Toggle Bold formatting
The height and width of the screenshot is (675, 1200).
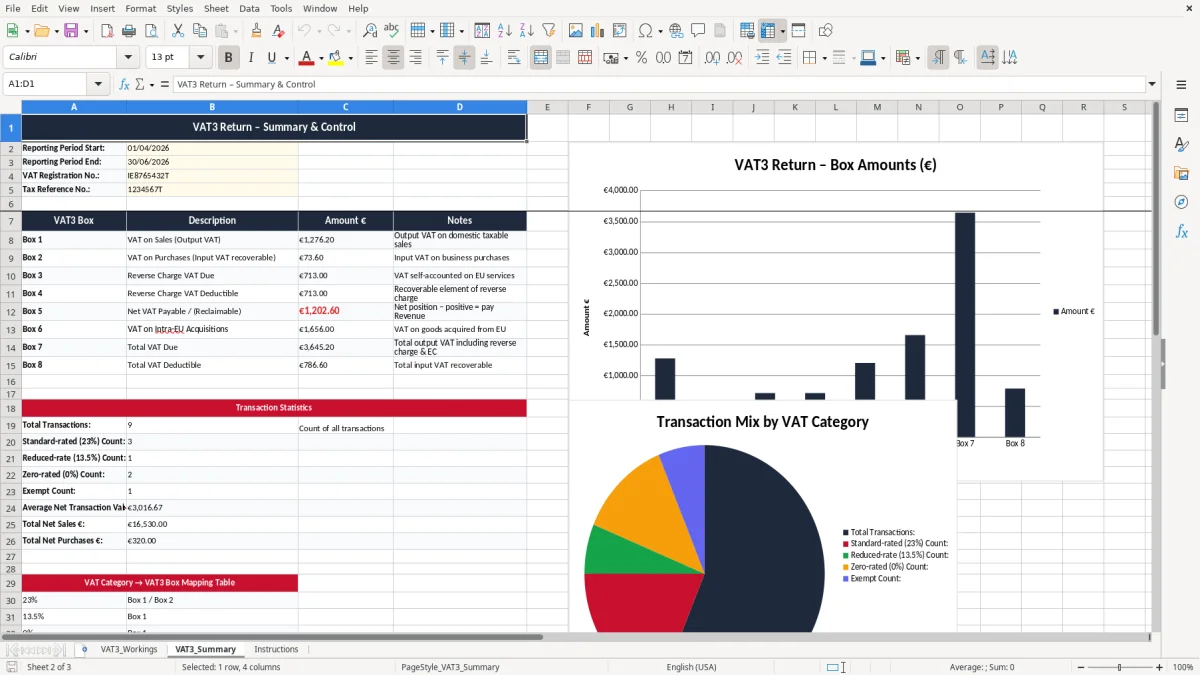pyautogui.click(x=228, y=58)
